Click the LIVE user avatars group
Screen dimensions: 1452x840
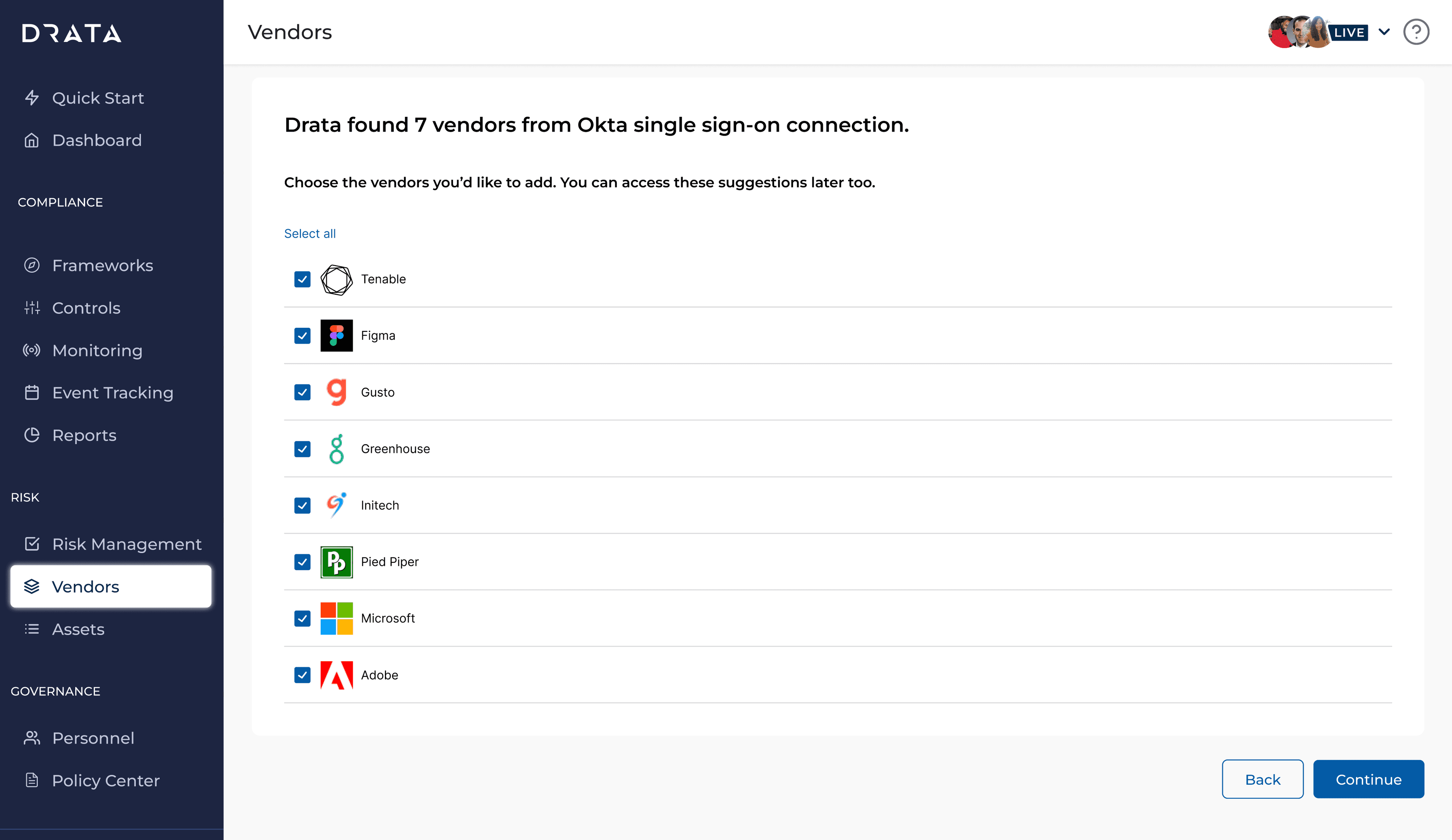[x=1317, y=32]
